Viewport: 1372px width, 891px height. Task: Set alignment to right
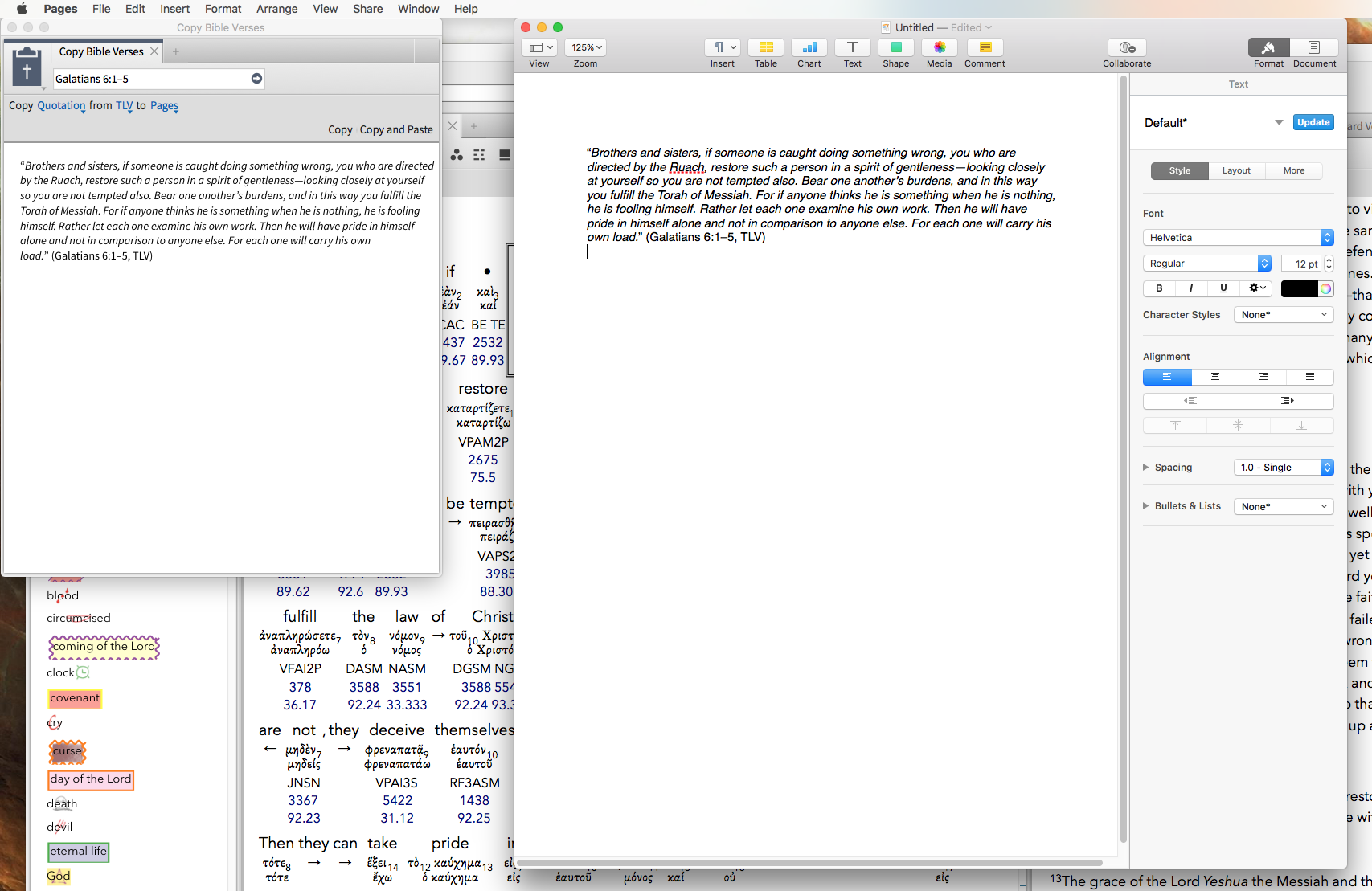[x=1263, y=377]
